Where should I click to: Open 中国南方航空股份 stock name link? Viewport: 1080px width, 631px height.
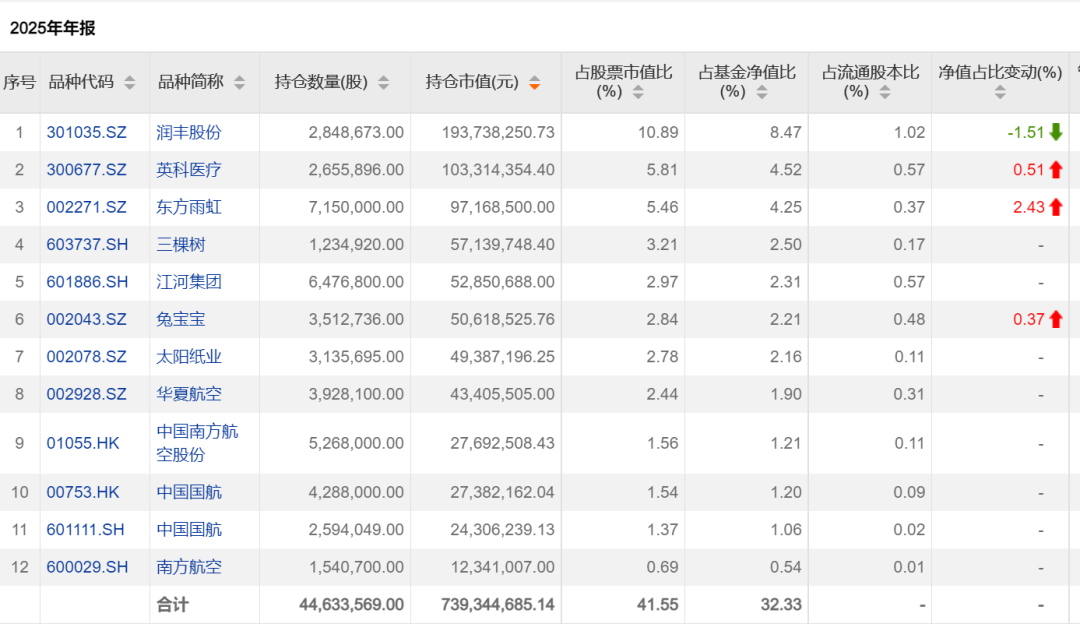pos(198,443)
